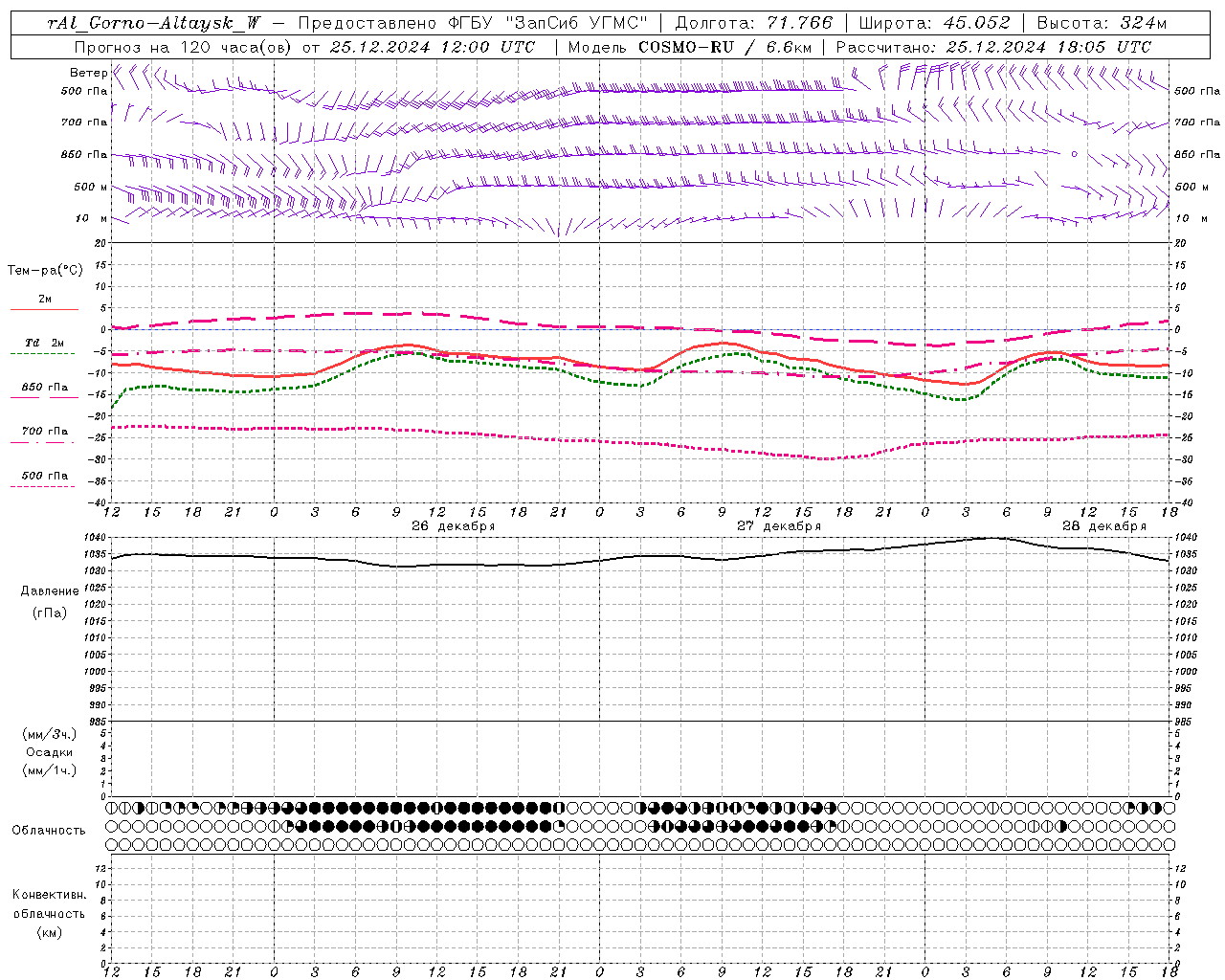Click the dashed line sample under Td 2м
Image resolution: width=1225 pixels, height=980 pixels.
[x=42, y=354]
